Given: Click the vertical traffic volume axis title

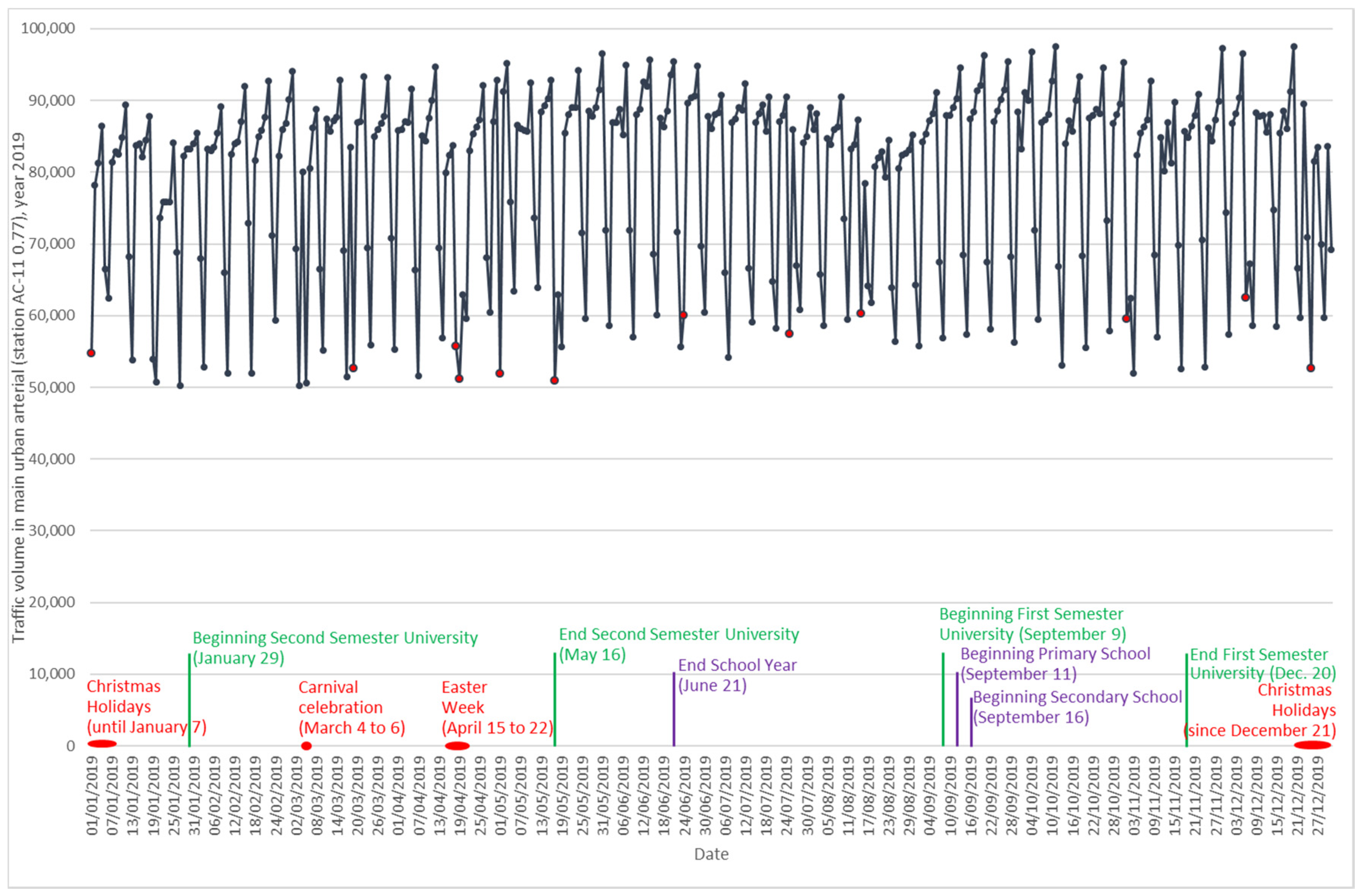Looking at the screenshot, I should coord(18,387).
